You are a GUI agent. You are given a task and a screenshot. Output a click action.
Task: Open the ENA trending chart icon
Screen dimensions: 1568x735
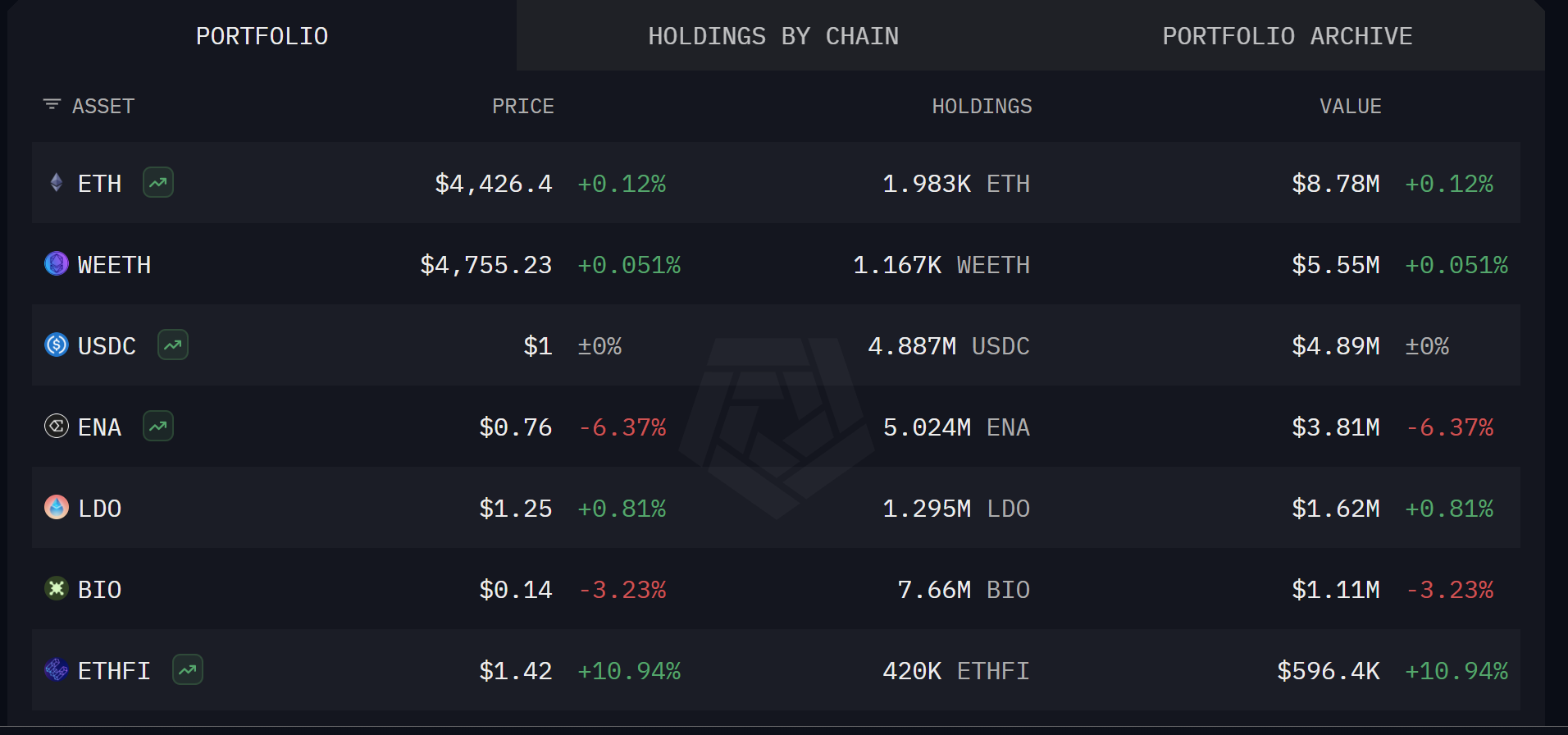point(158,426)
